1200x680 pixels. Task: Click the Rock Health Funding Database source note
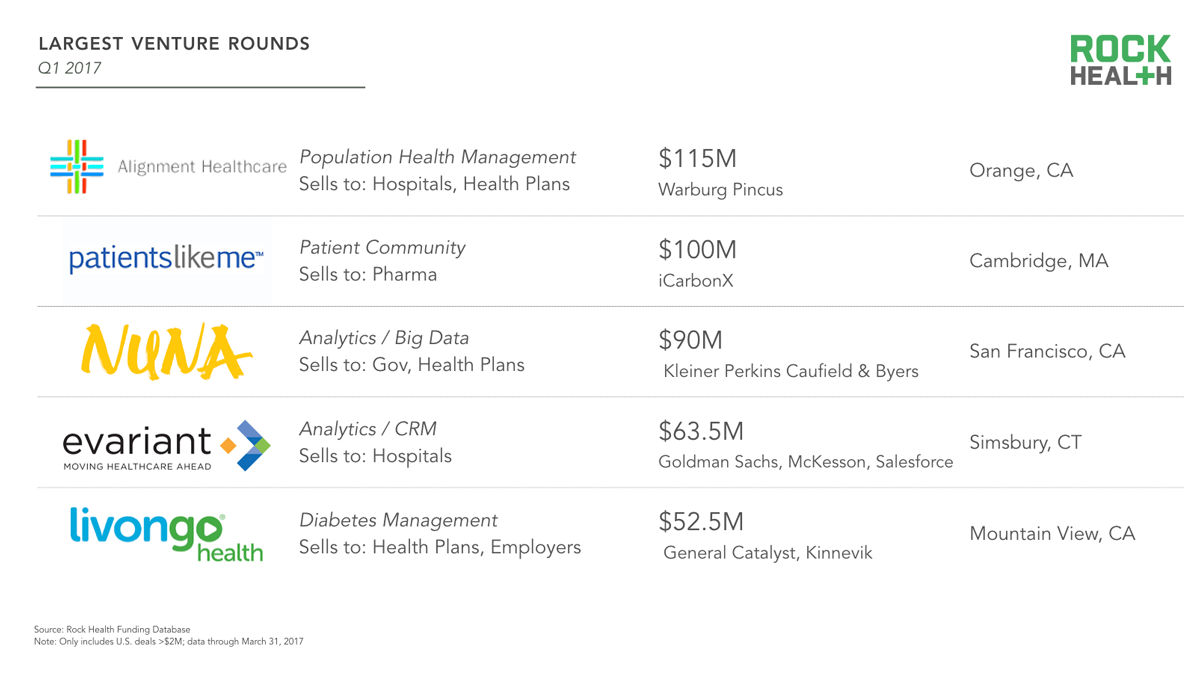[x=112, y=630]
